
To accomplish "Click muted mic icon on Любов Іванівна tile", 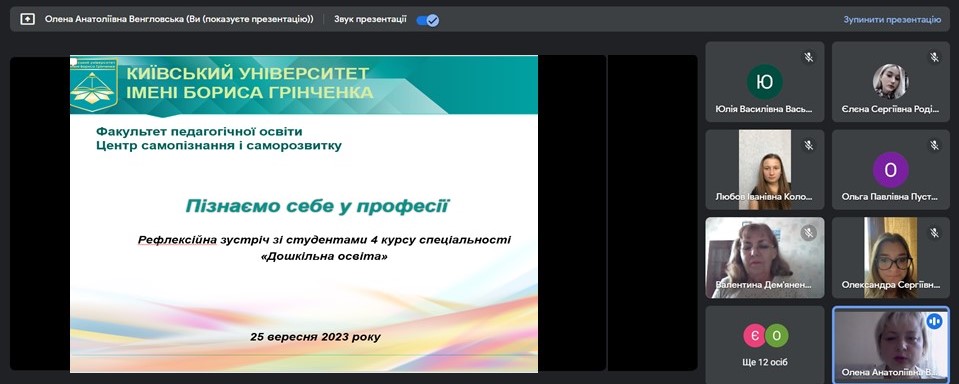I will click(x=809, y=145).
